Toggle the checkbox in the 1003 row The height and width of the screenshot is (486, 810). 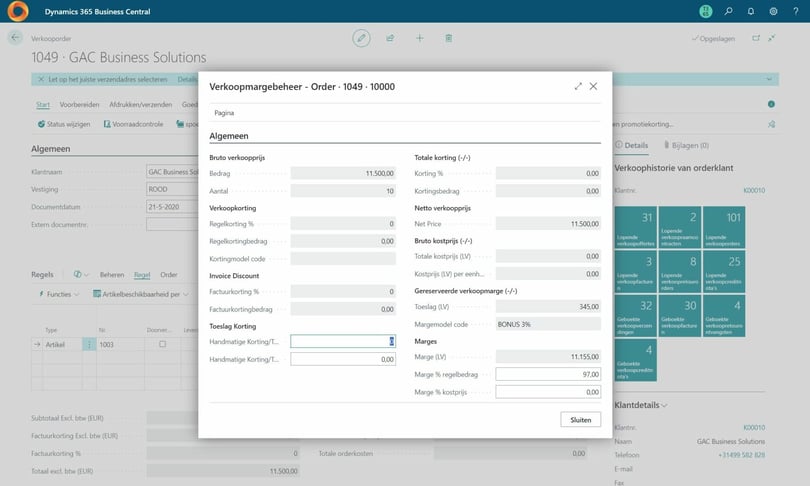point(163,344)
